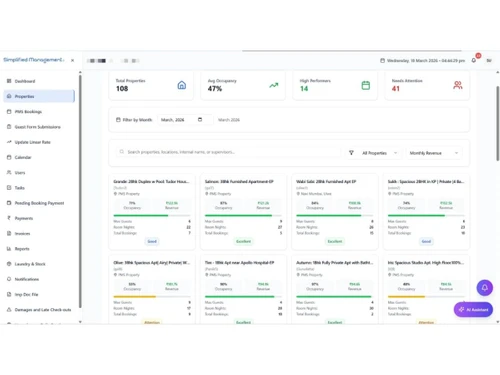This screenshot has width=500, height=375.
Task: Click the Total Properties value 108
Action: (x=122, y=89)
